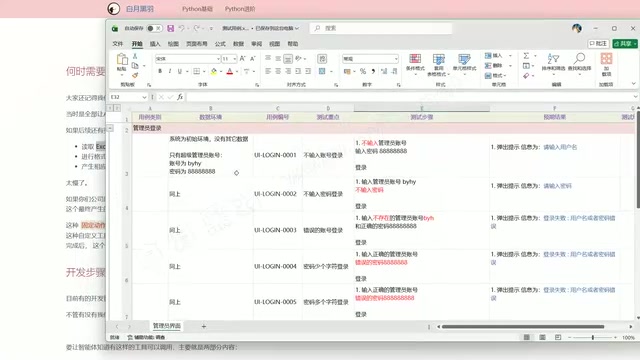Click the Paste clipboard icon
640x360 pixels.
tap(122, 60)
